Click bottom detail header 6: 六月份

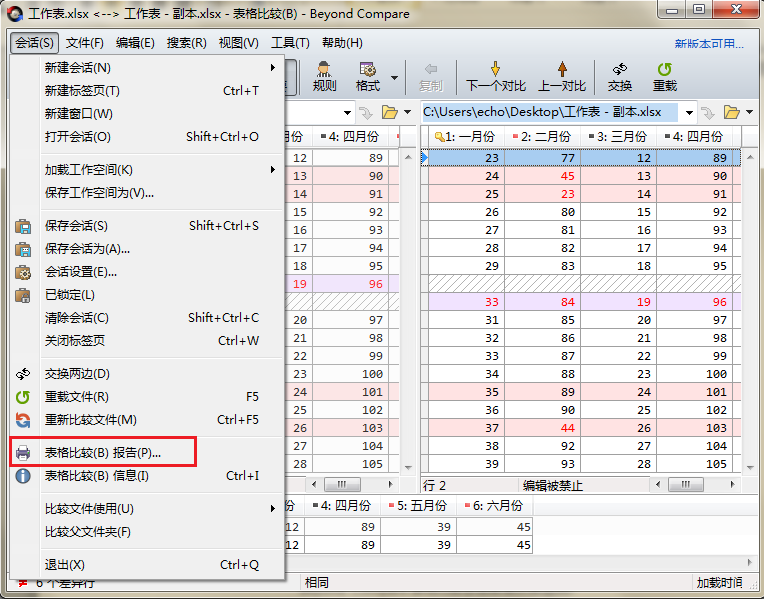pyautogui.click(x=495, y=506)
